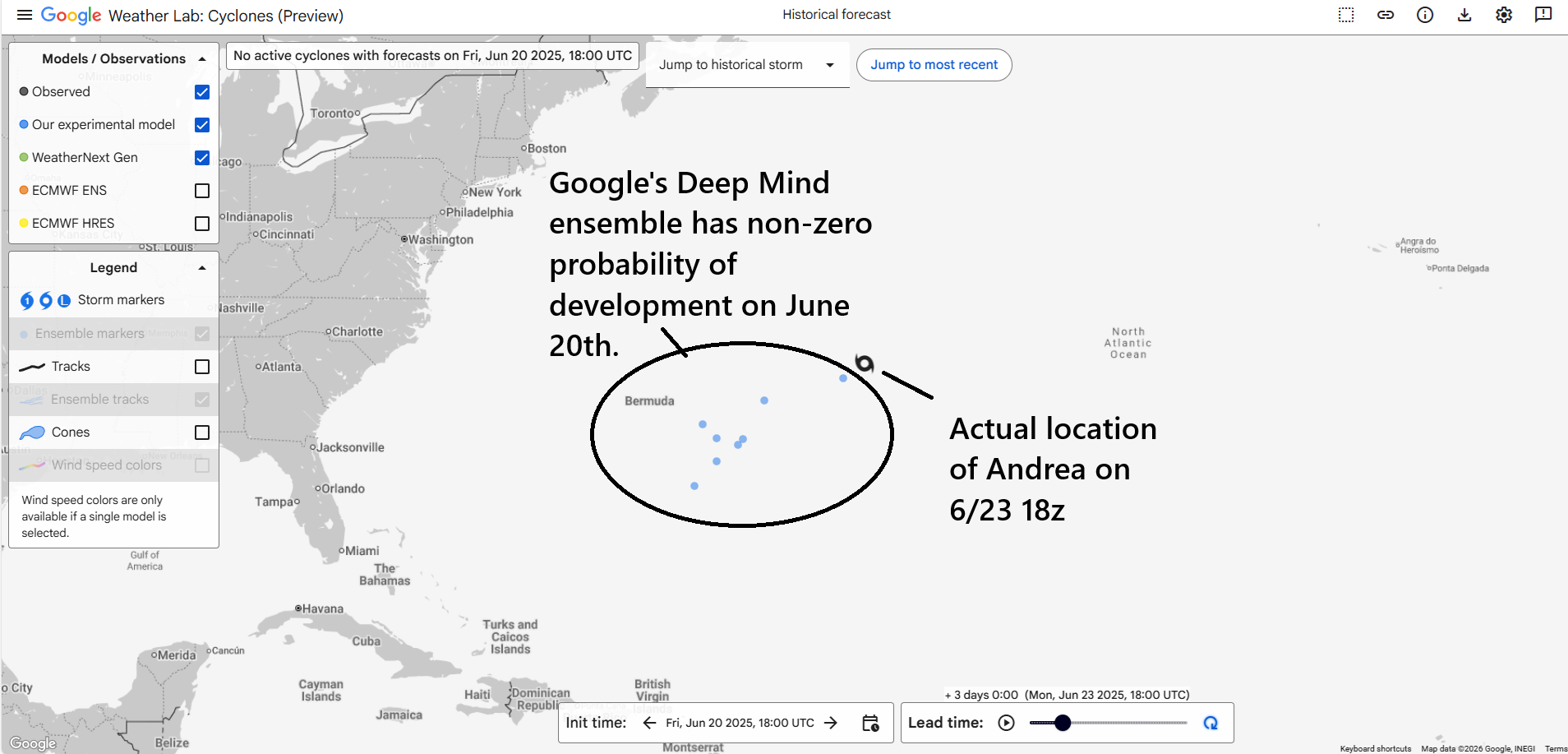Click Jump to most recent button
Screen dimensions: 1568x754
[934, 65]
